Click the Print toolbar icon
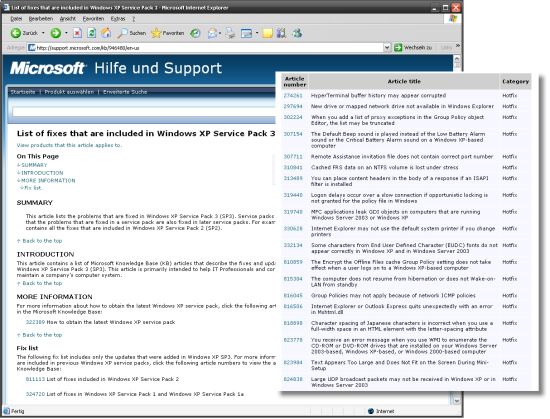Image resolution: width=550 pixels, height=419 pixels. [x=230, y=33]
